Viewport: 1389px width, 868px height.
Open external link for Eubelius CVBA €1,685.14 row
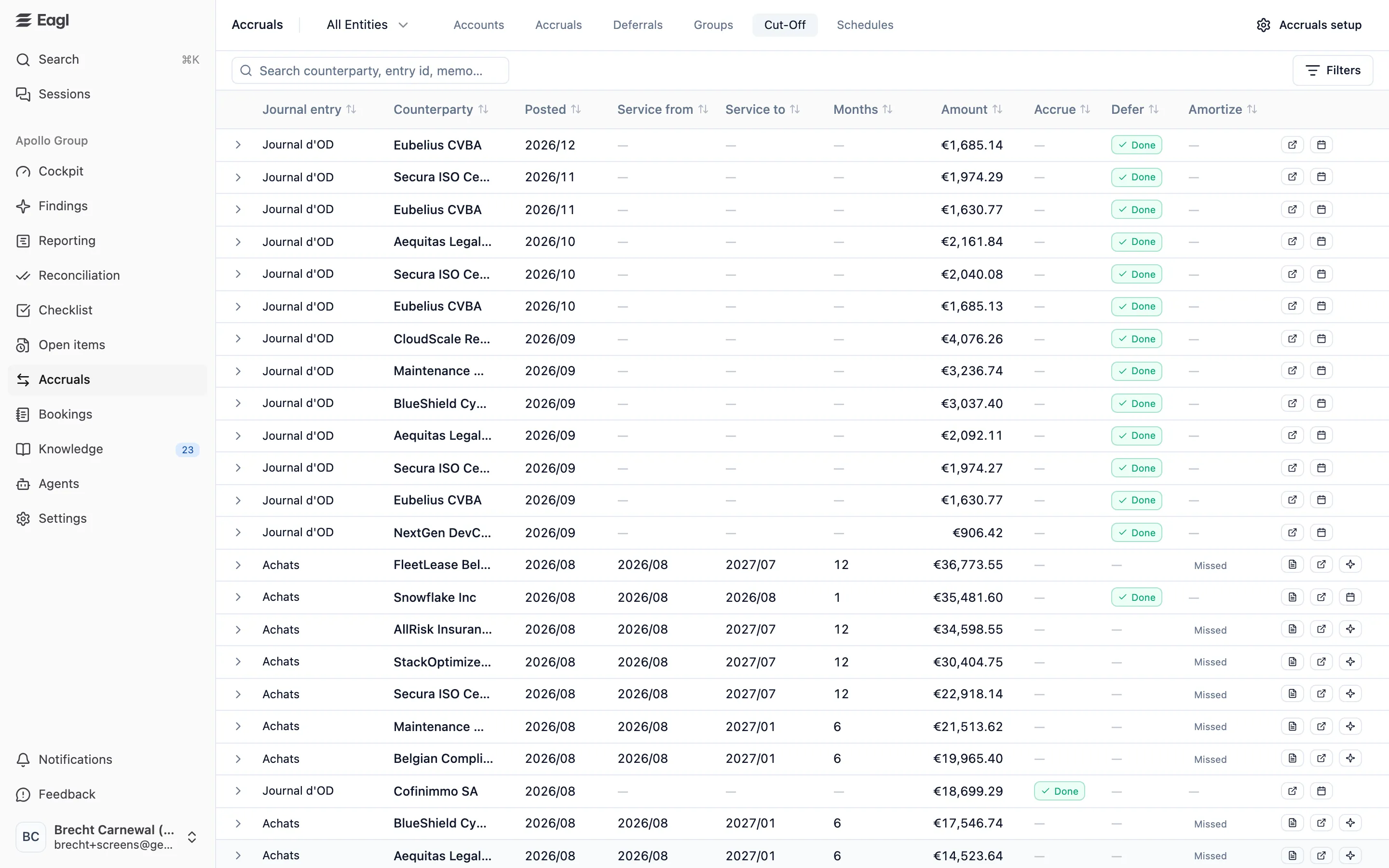pos(1292,145)
